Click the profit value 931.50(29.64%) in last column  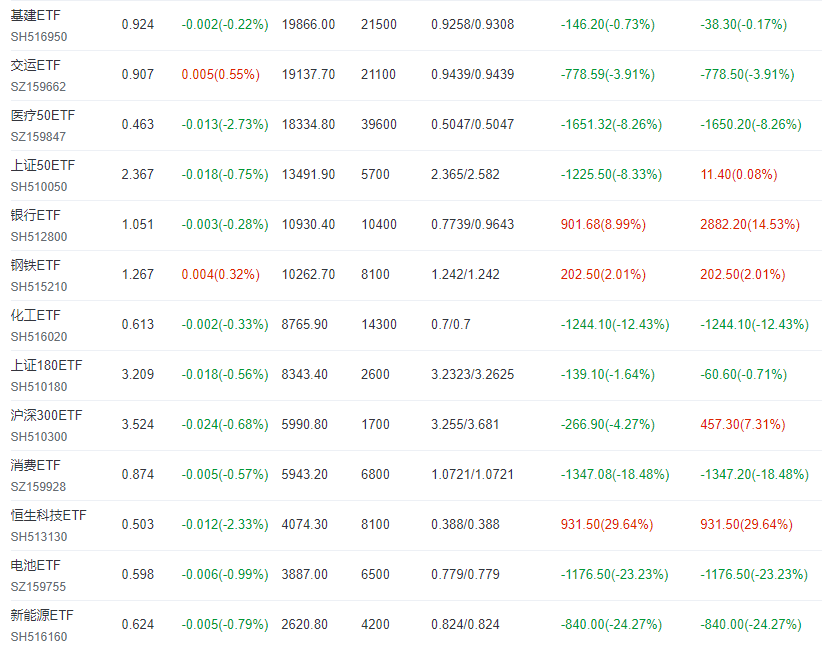(747, 524)
